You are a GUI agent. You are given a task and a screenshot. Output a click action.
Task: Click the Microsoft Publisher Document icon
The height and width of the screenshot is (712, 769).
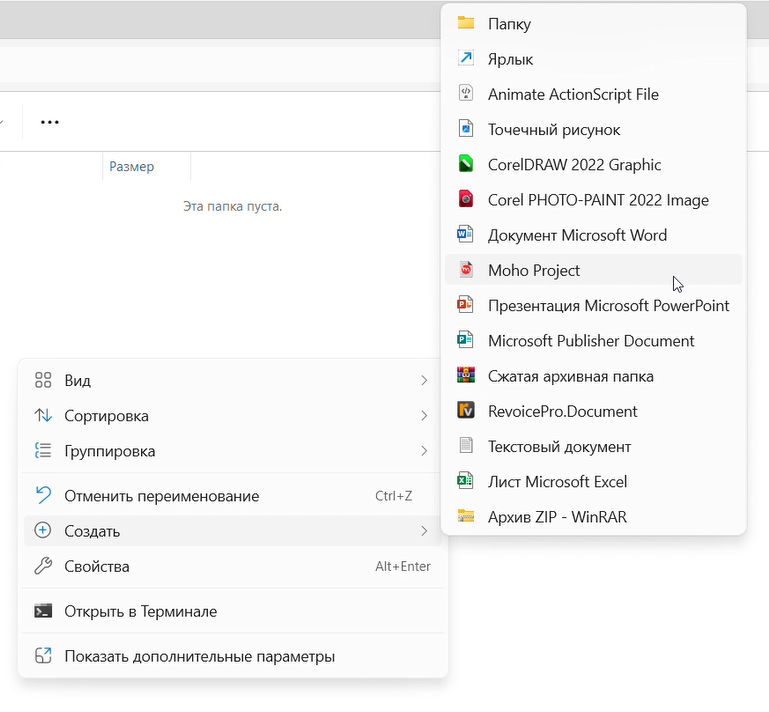point(465,340)
